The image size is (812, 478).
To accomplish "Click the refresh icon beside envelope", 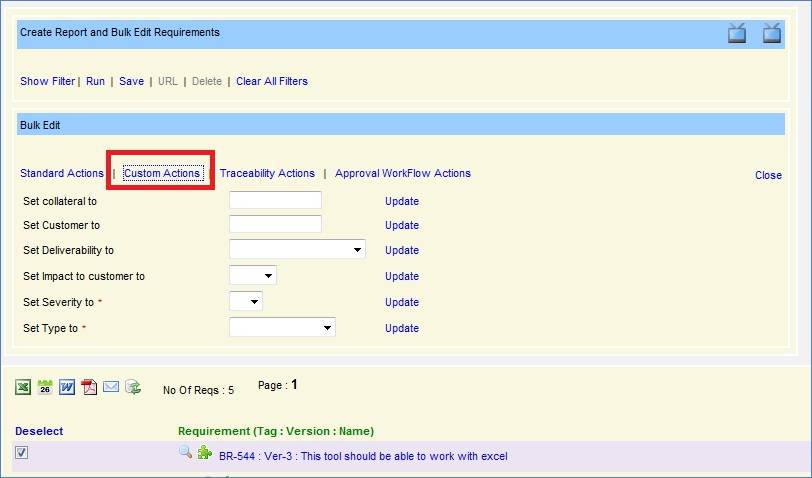I will tap(133, 387).
